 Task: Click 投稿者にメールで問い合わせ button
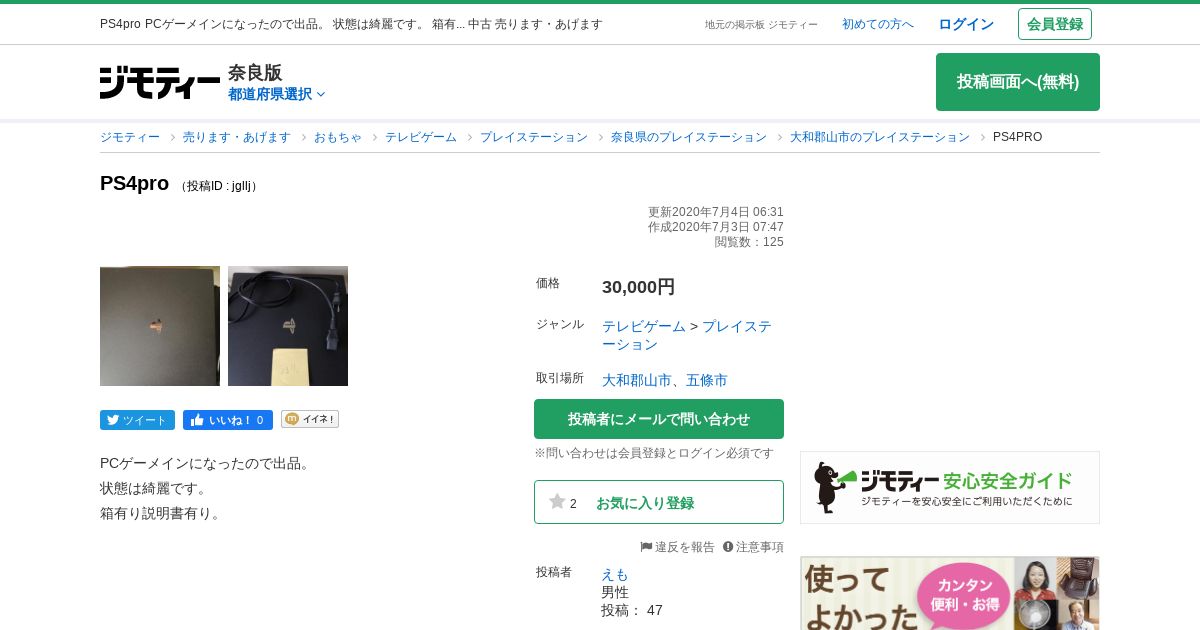coord(659,419)
